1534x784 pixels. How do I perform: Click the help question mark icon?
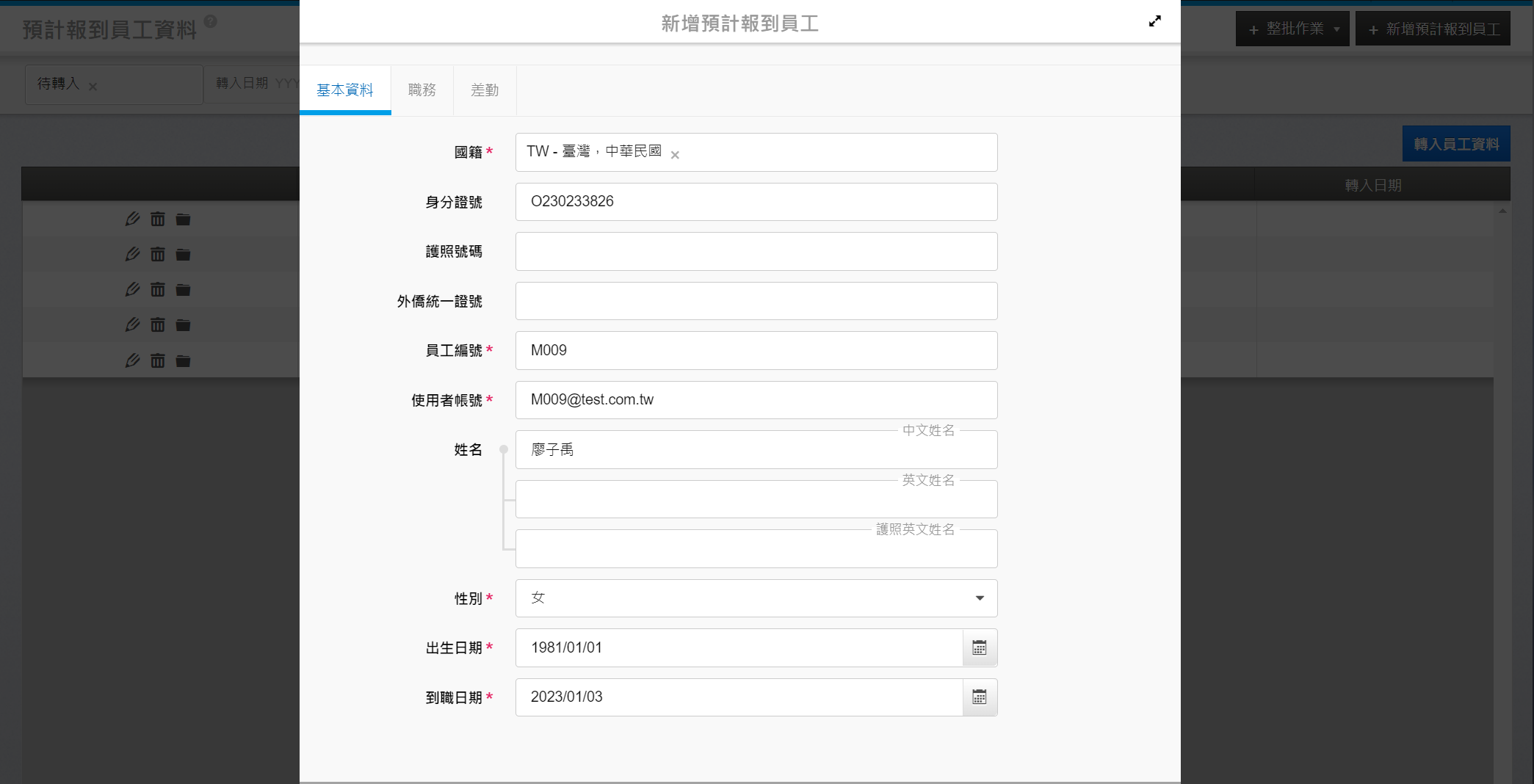tap(210, 21)
